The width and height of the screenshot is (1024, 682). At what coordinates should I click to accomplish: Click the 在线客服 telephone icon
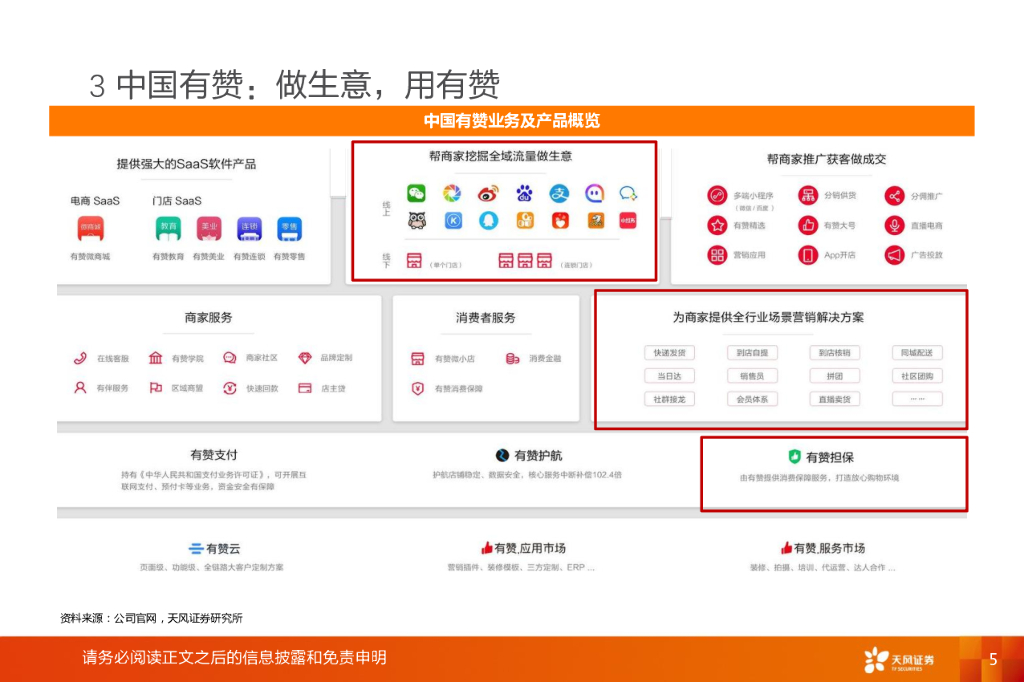[x=80, y=358]
